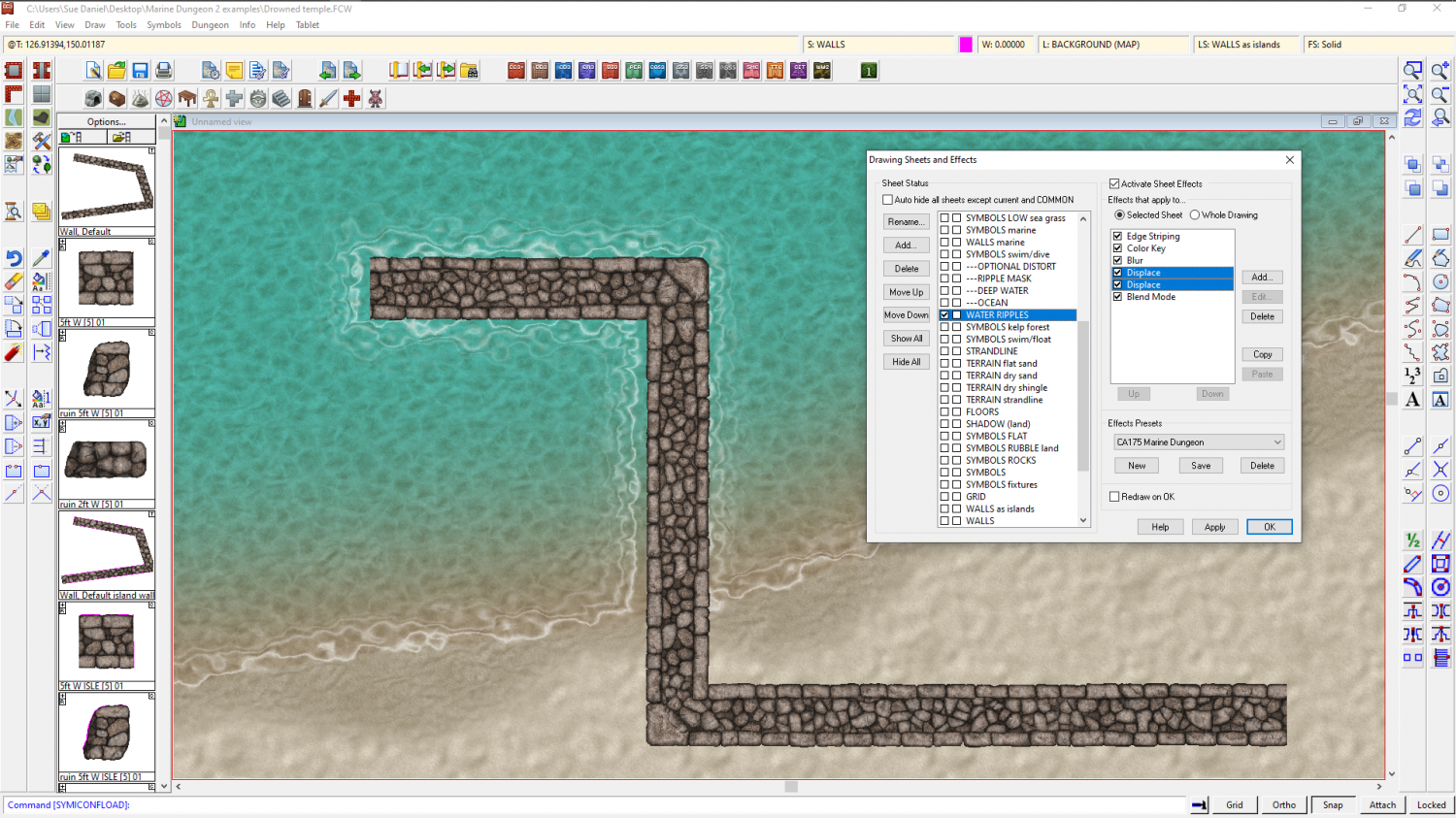Click sheet list scroll-up arrow
This screenshot has width=1456, height=818.
1083,219
